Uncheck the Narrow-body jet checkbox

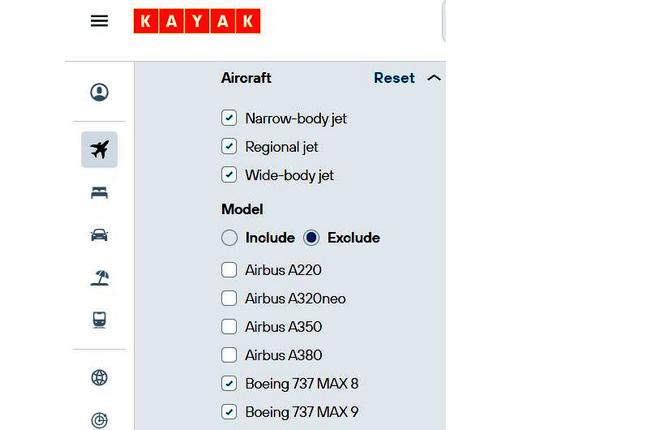(229, 118)
